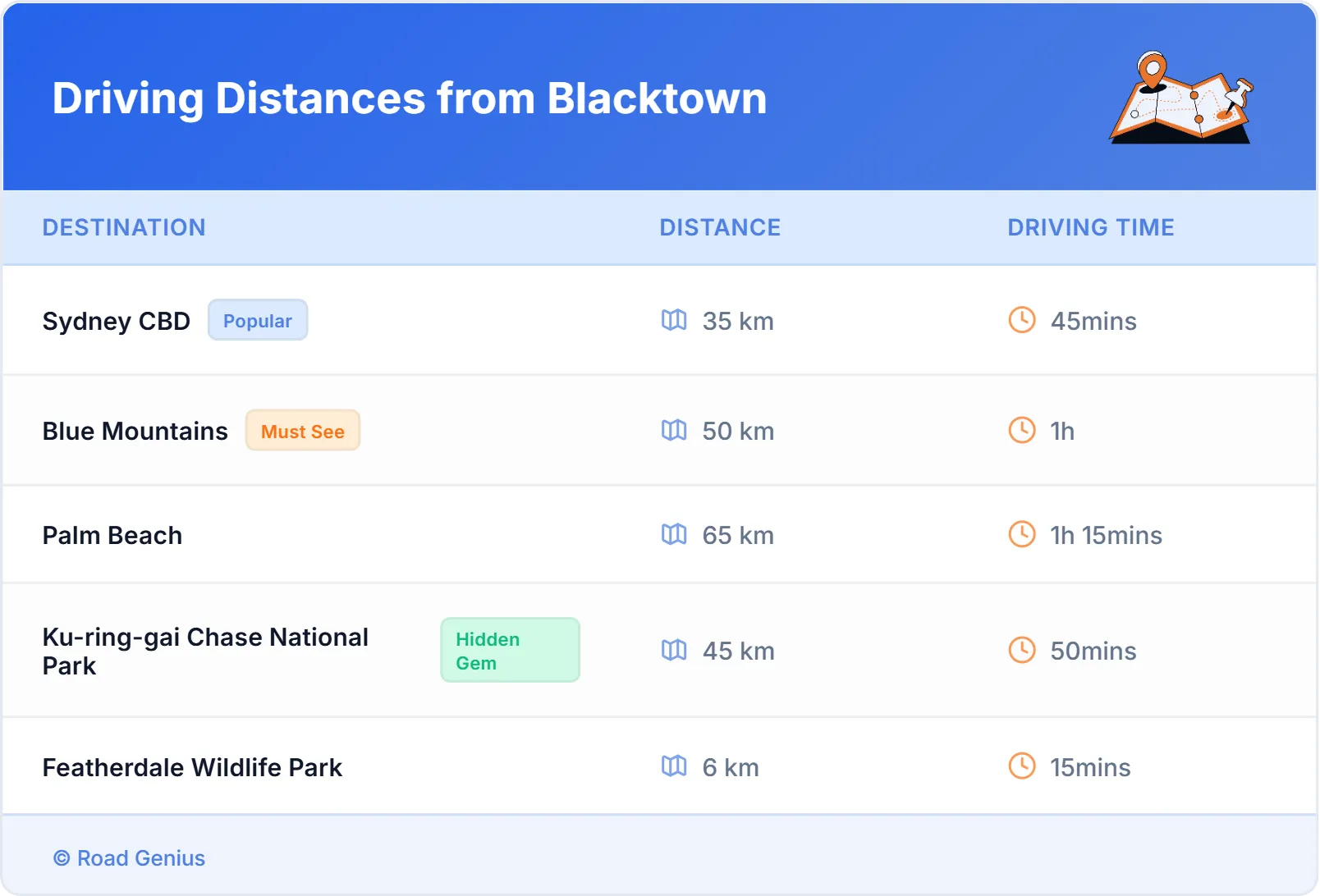Screen dimensions: 1320x896
Task: Click the 65 km distance value
Action: click(738, 535)
